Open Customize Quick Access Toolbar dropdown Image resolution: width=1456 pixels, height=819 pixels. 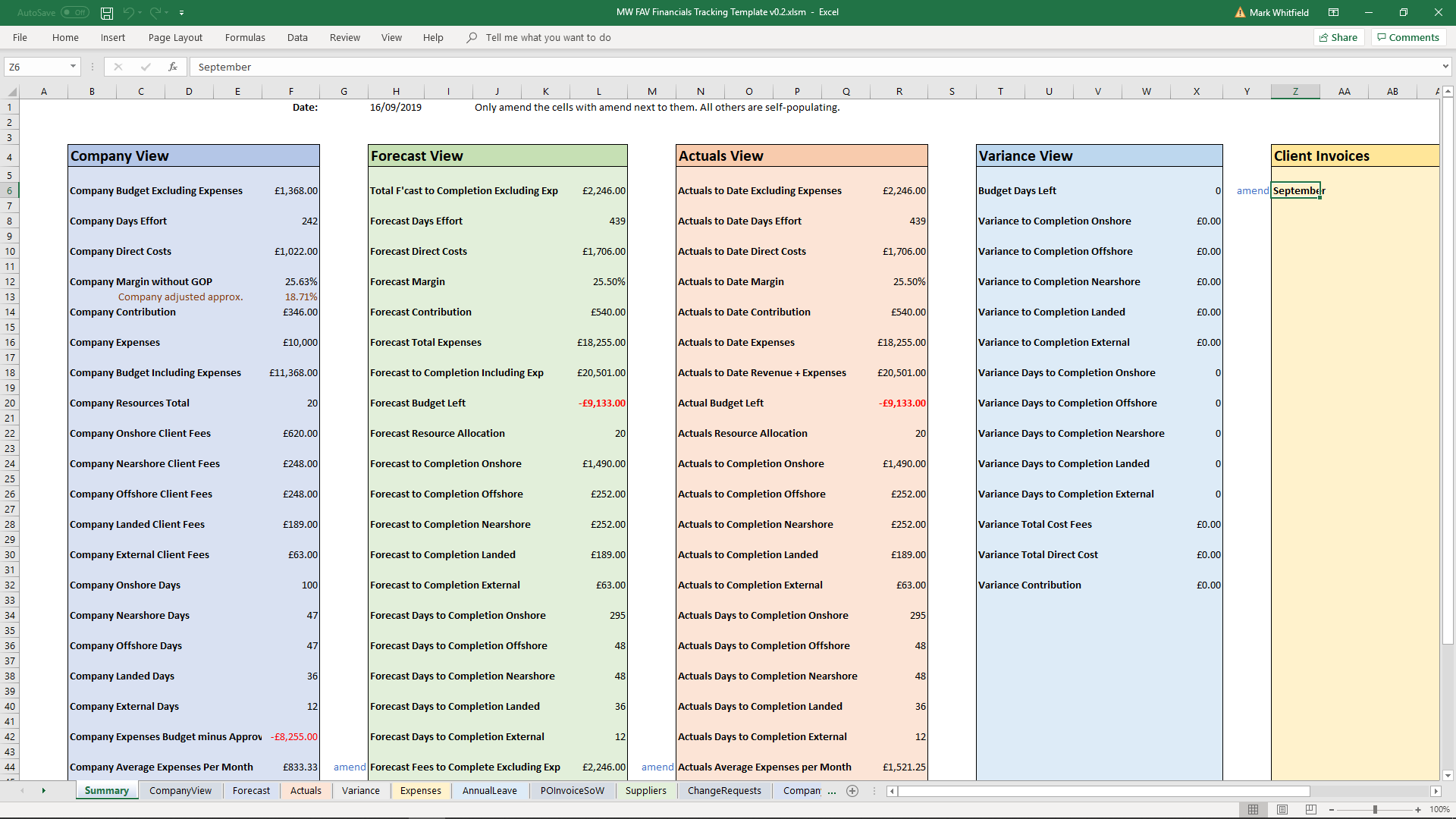point(182,13)
